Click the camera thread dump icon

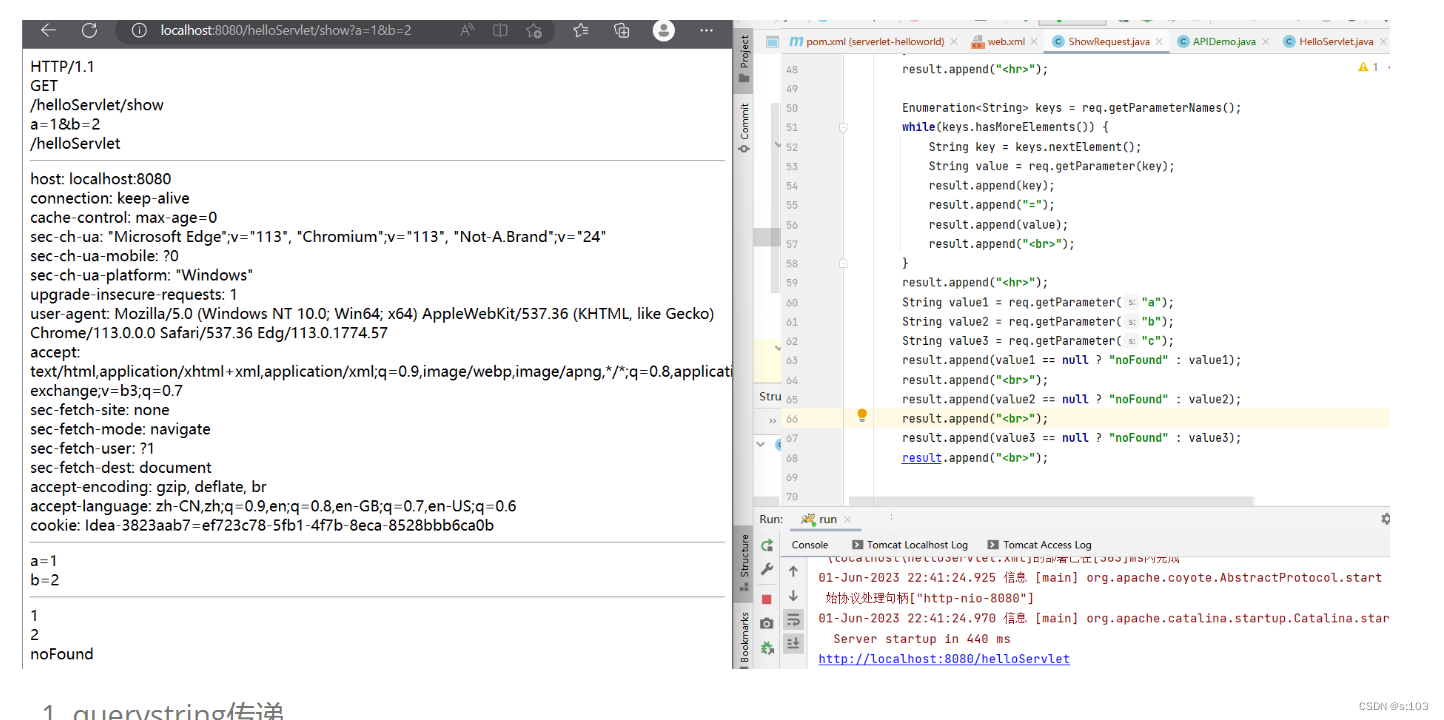coord(767,623)
